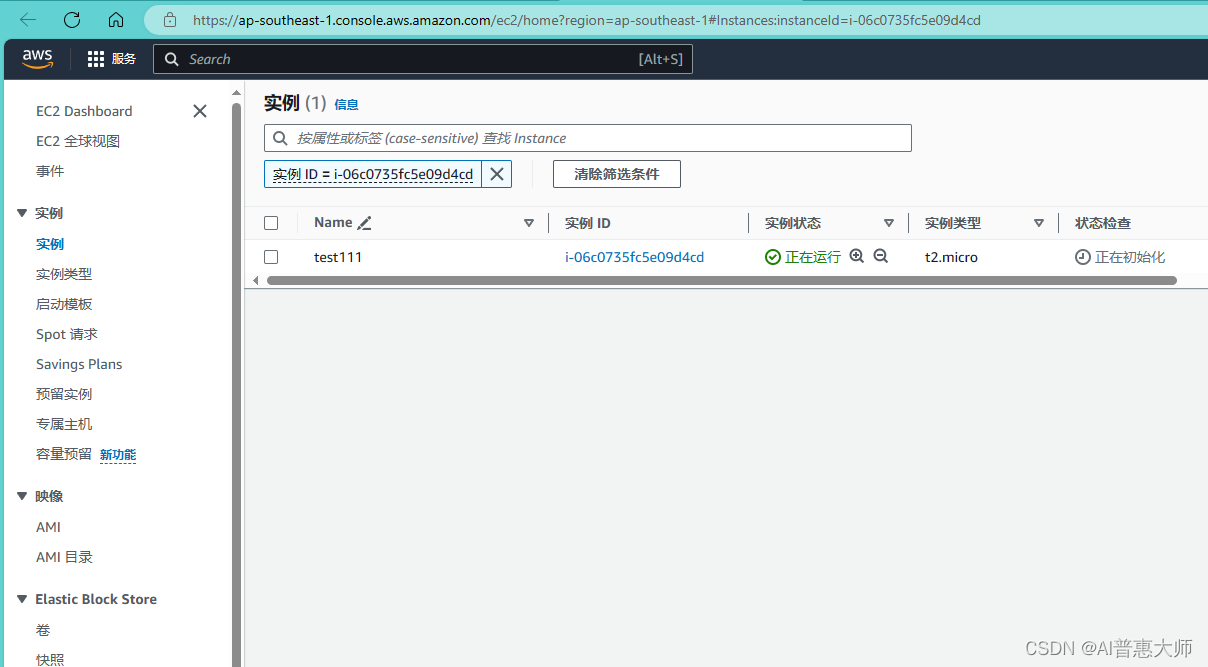Open 卷 under Elastic Block Store
Image resolution: width=1208 pixels, height=667 pixels.
(43, 630)
